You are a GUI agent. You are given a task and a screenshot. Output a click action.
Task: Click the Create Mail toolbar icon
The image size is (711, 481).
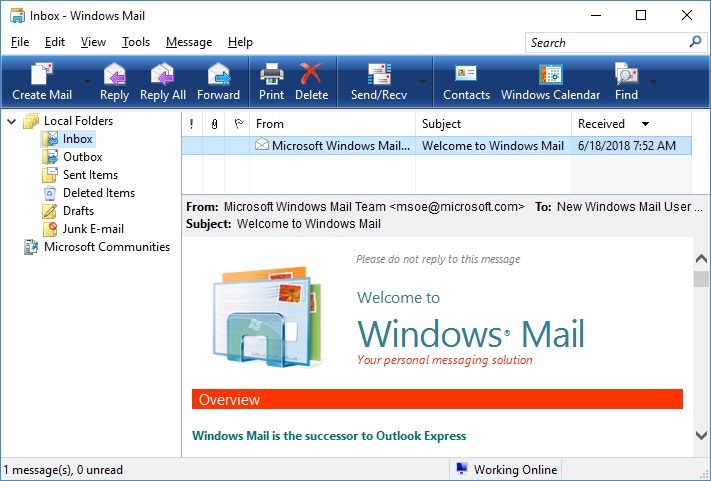42,82
